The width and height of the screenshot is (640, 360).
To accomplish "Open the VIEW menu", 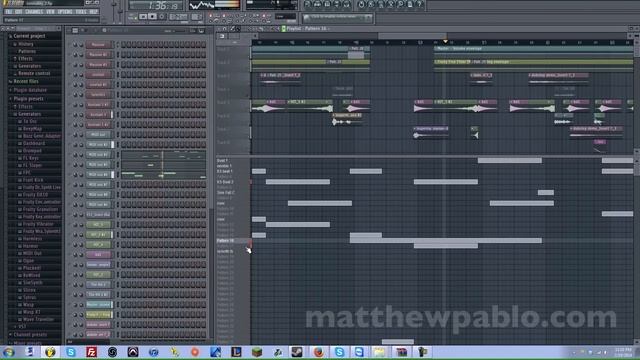I will (50, 12).
